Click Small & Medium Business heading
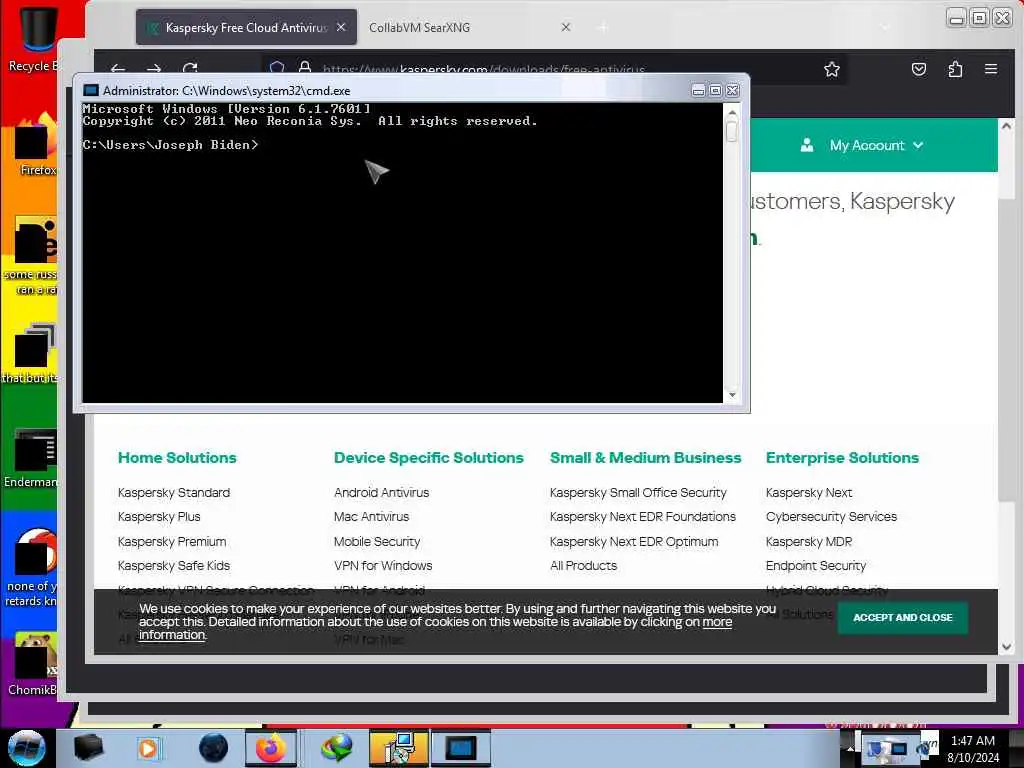The height and width of the screenshot is (768, 1024). tap(645, 458)
